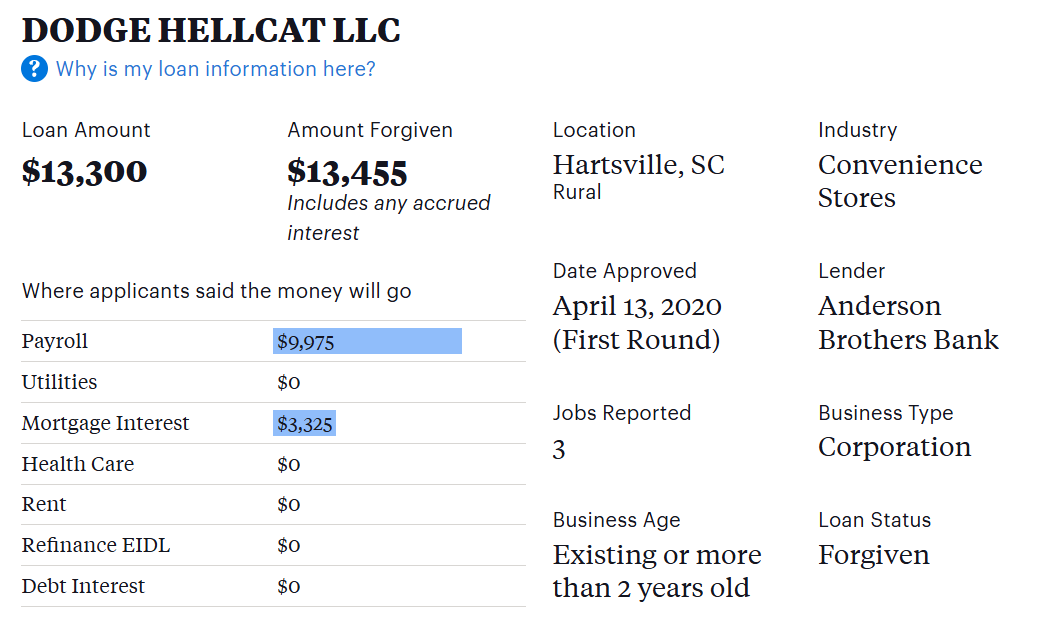The image size is (1037, 634).
Task: Click the $13,455 amount forgiven value
Action: [x=347, y=173]
